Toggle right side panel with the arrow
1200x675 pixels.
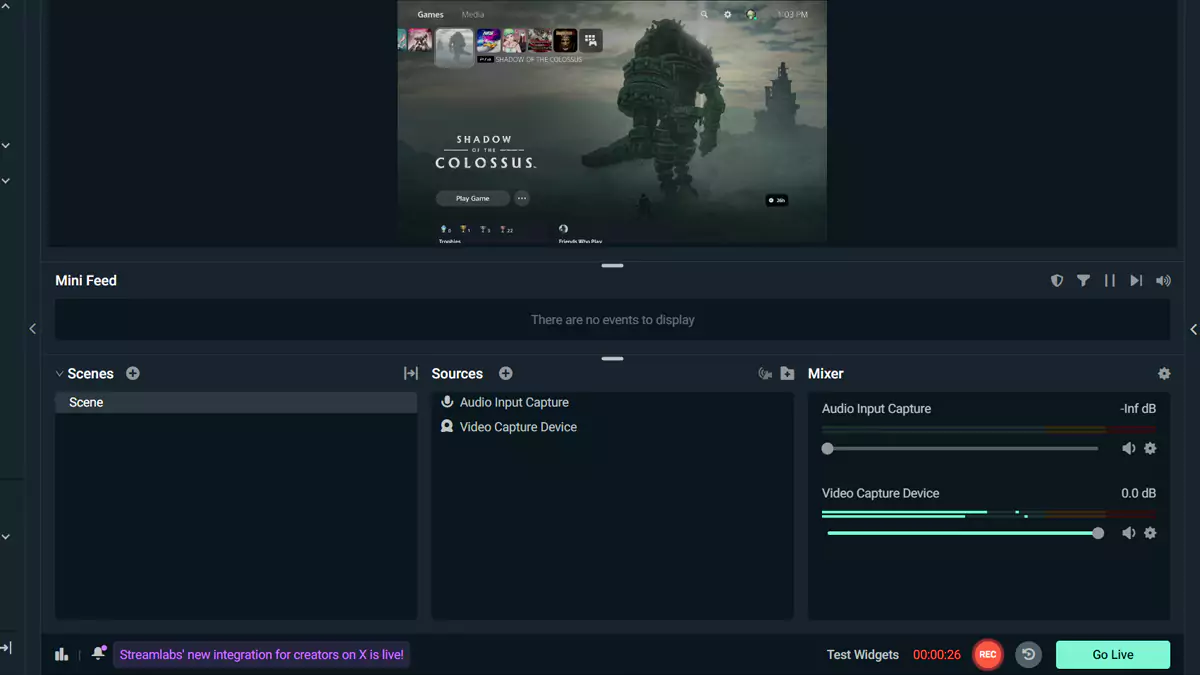[1194, 329]
